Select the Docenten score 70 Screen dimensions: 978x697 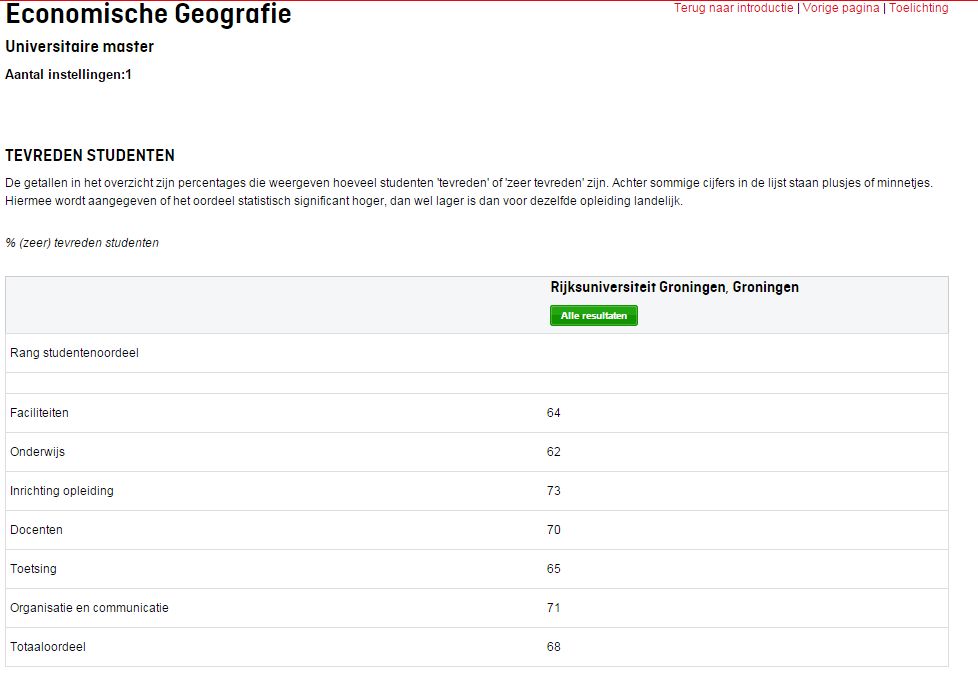point(553,530)
